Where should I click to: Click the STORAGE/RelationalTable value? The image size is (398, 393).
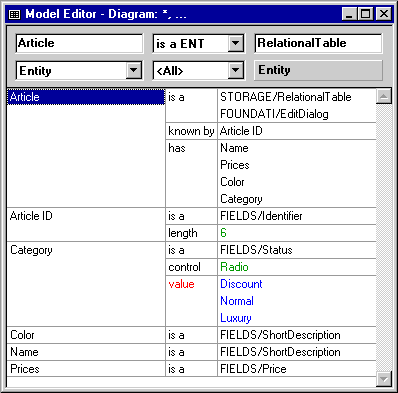tap(286, 97)
